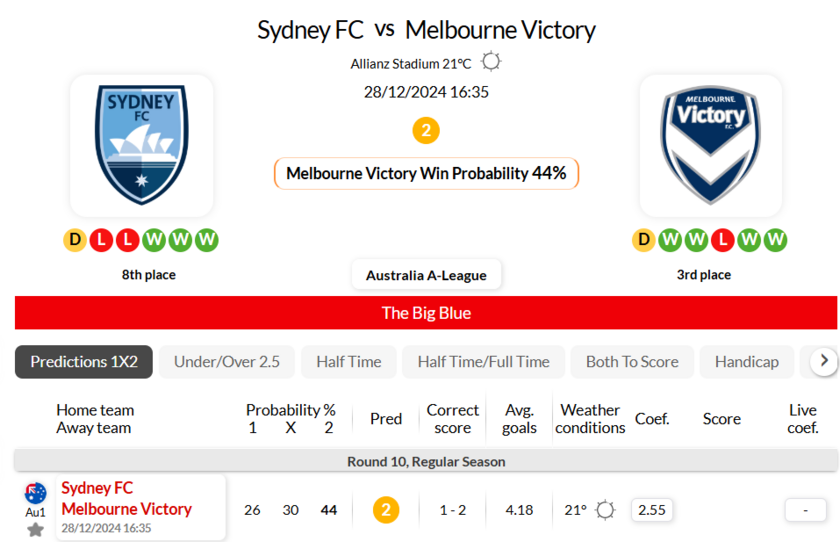
Task: Open the Half Time/Full Time tab
Action: pos(484,362)
